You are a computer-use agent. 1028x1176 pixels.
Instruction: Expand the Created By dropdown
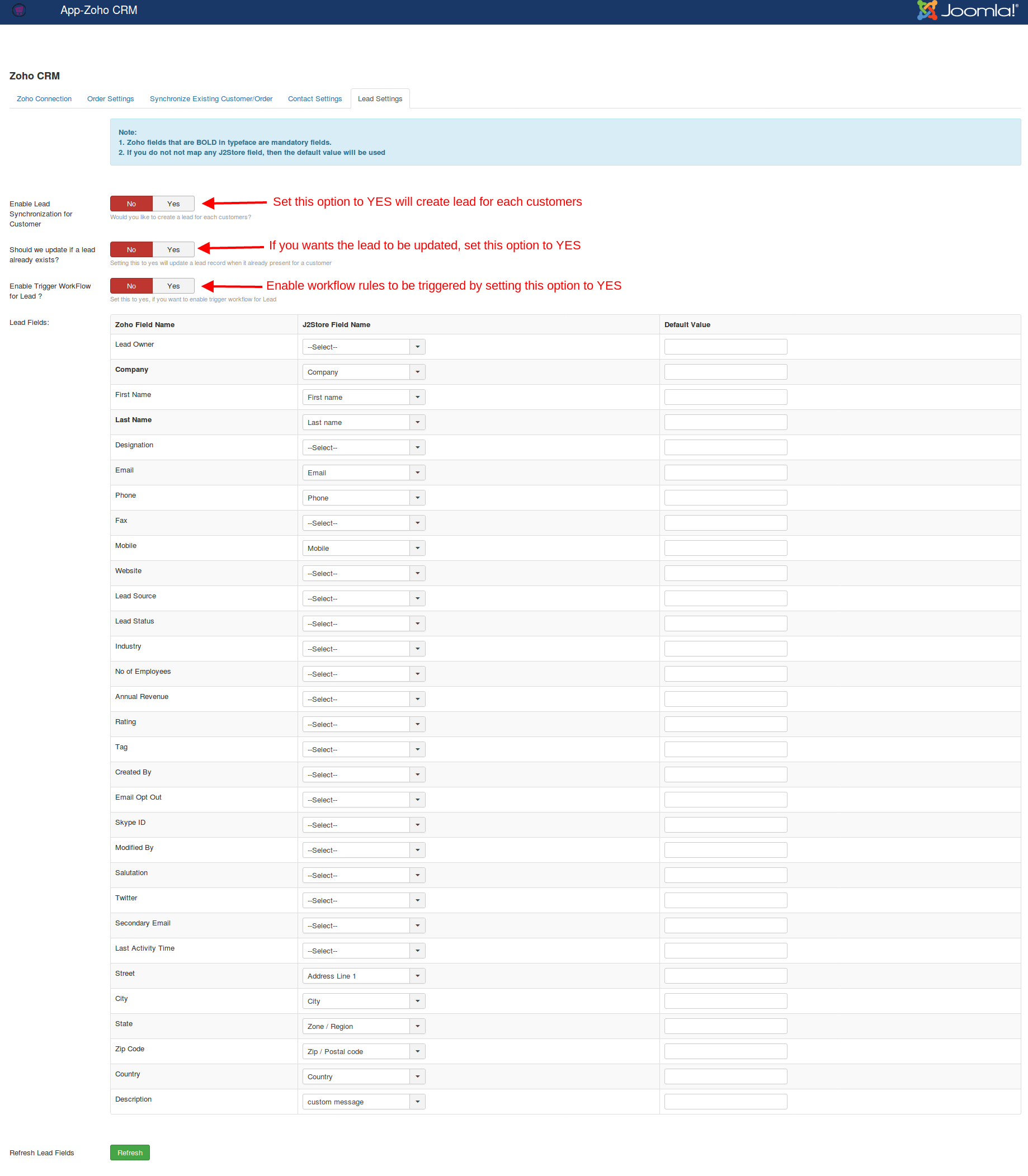(x=364, y=775)
